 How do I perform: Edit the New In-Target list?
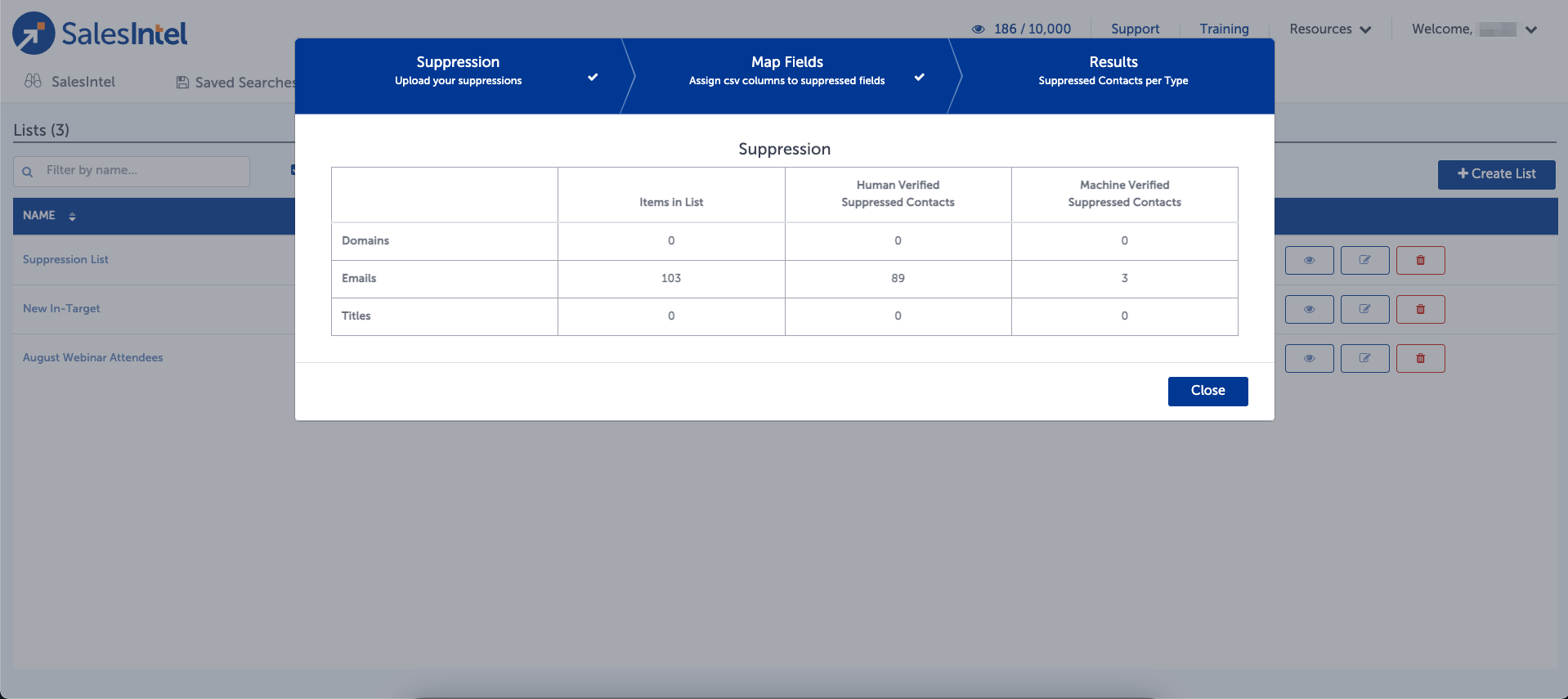coord(1364,309)
